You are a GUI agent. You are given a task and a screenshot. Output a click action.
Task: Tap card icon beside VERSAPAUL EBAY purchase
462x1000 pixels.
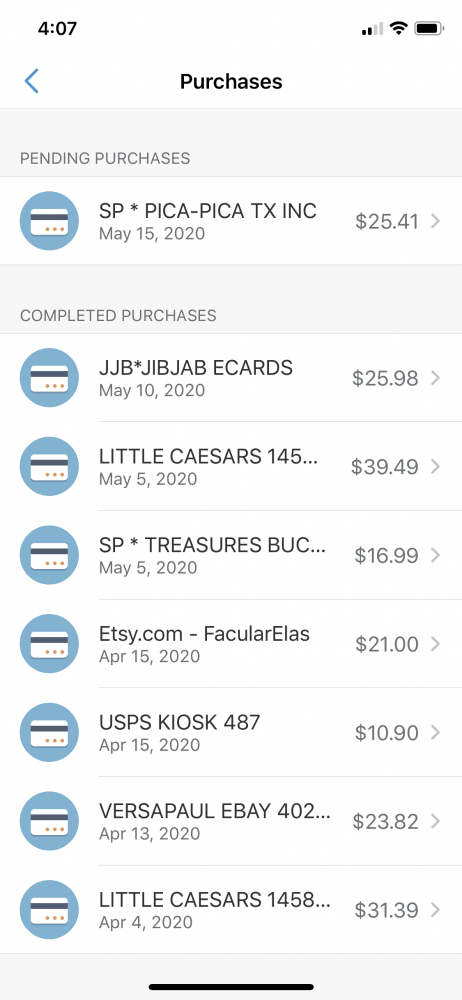pyautogui.click(x=50, y=821)
